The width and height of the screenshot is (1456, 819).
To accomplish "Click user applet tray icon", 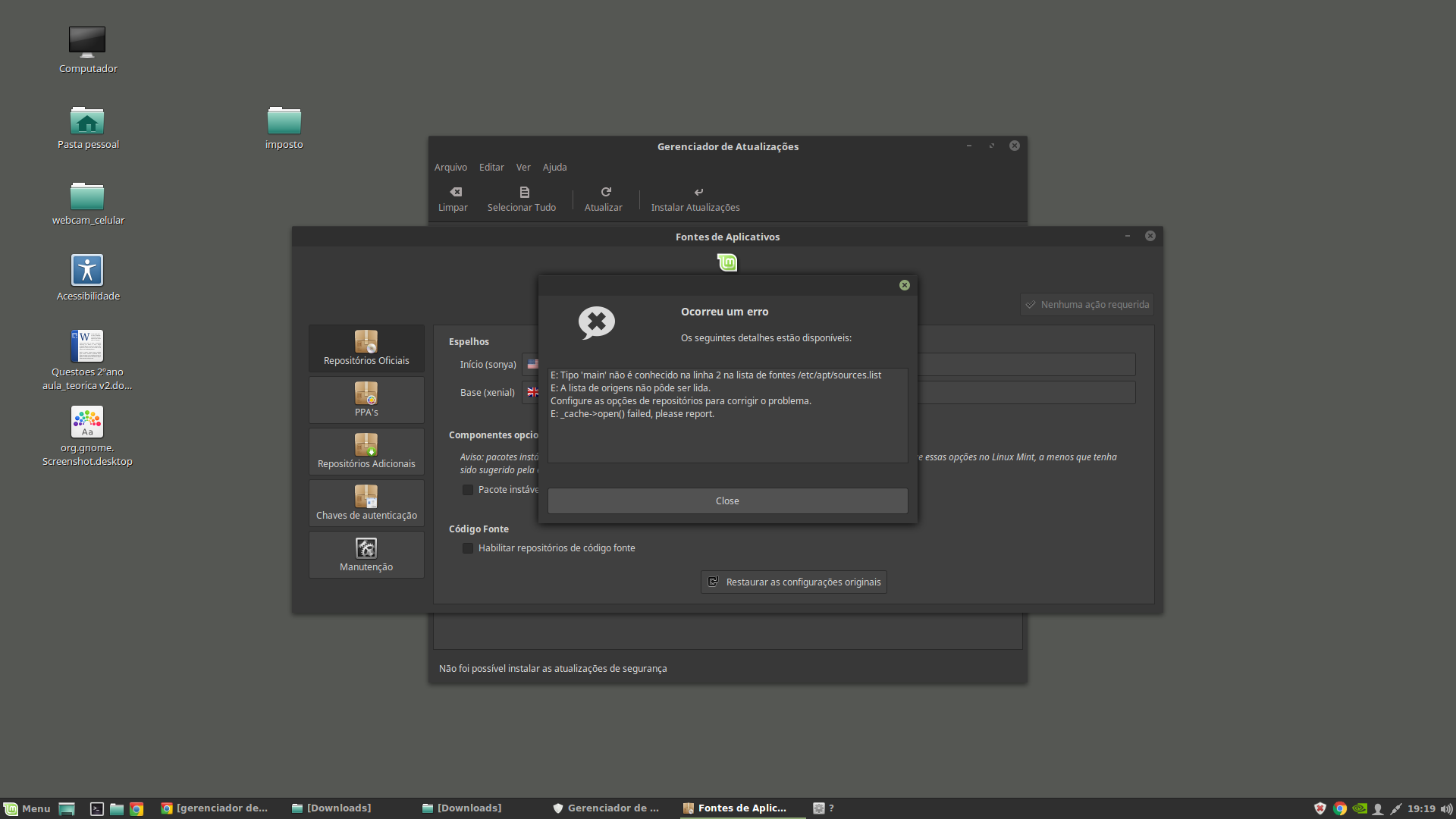I will (1378, 808).
